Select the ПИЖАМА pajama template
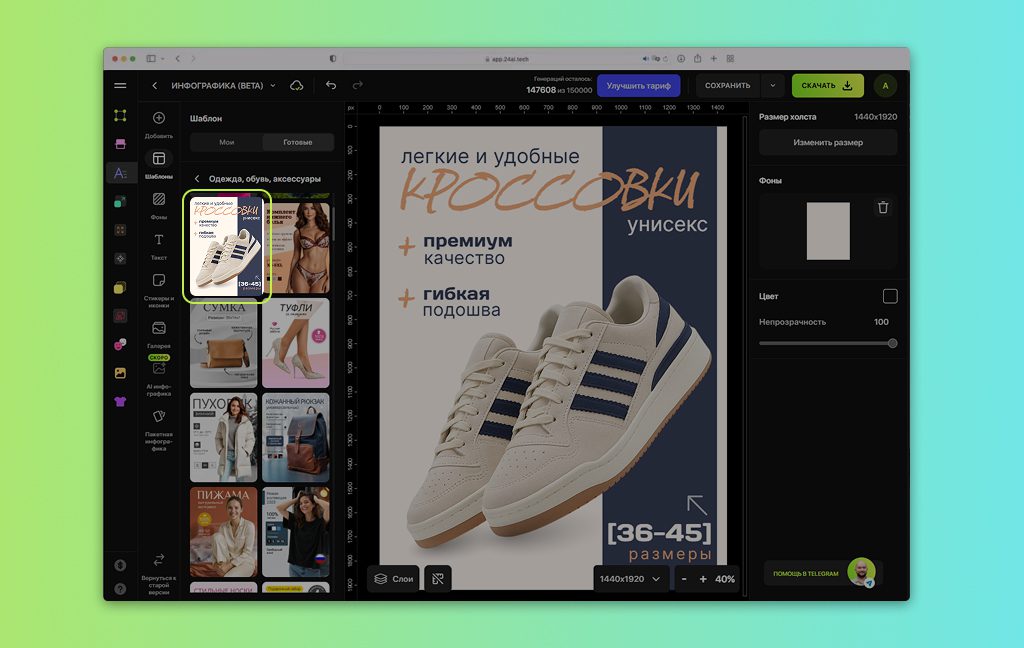This screenshot has width=1024, height=648. (223, 532)
